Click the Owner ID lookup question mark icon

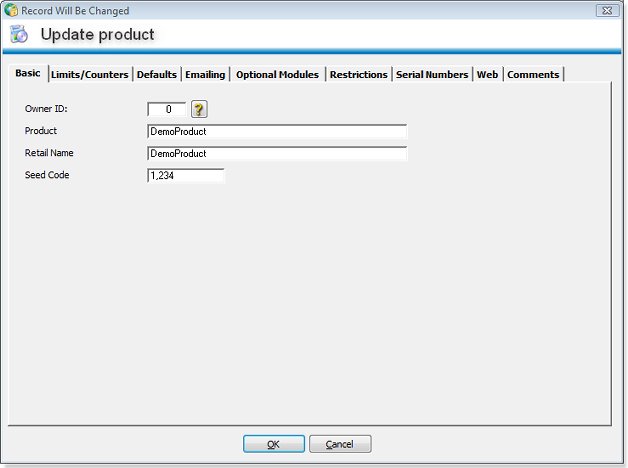(198, 110)
